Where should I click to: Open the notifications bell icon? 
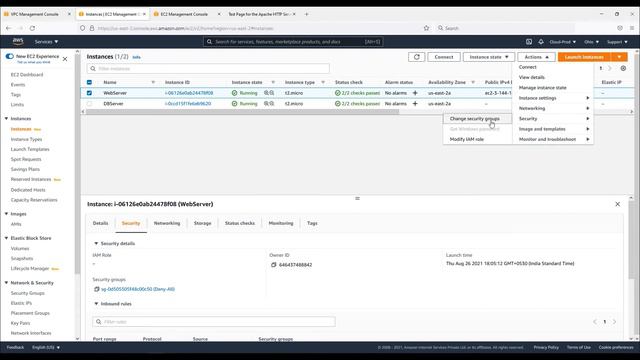(541, 42)
